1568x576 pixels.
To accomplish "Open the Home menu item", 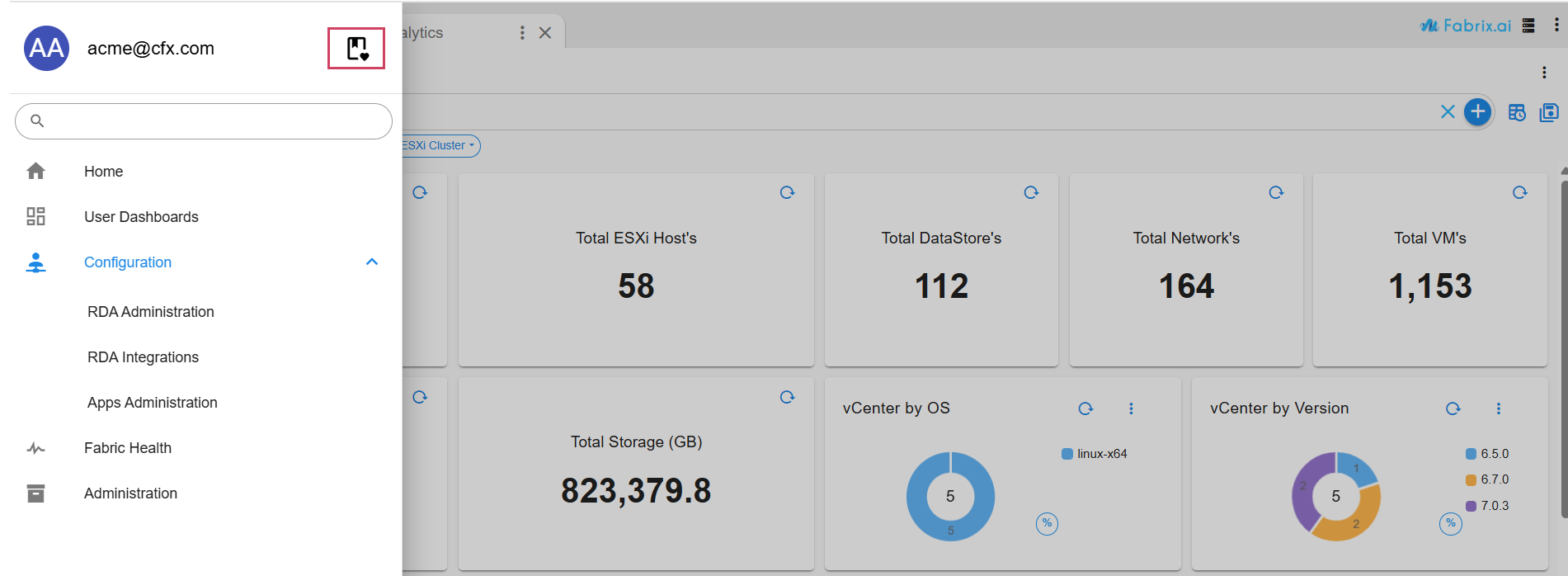I will (x=103, y=172).
